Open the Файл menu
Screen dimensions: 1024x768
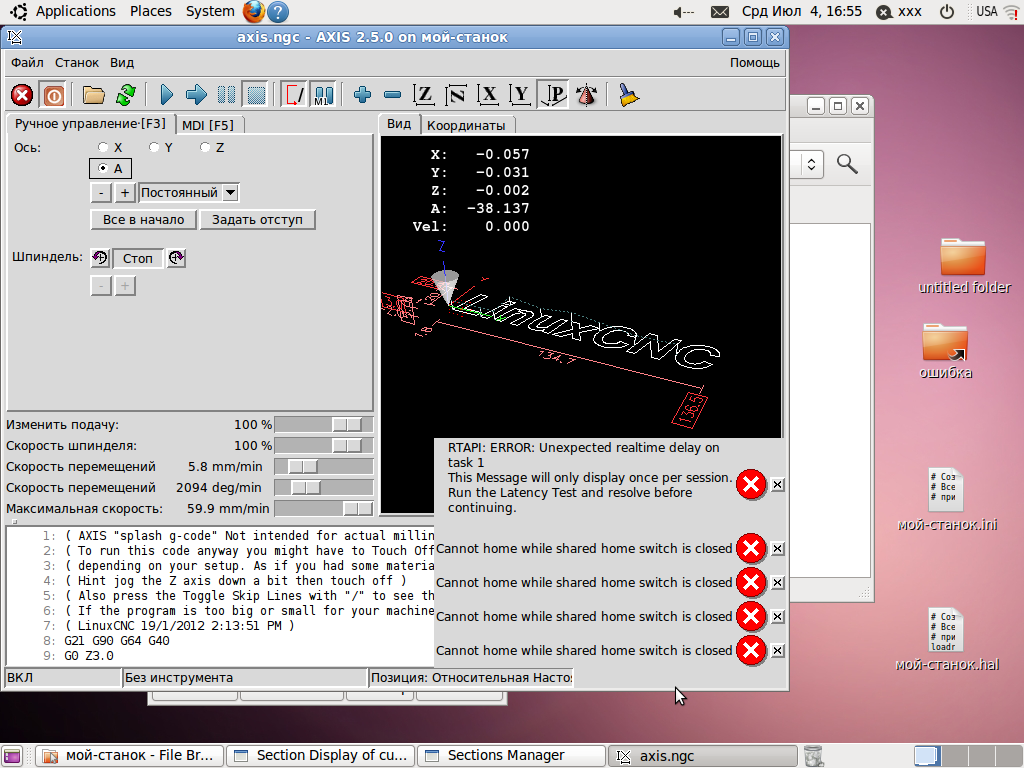click(27, 63)
